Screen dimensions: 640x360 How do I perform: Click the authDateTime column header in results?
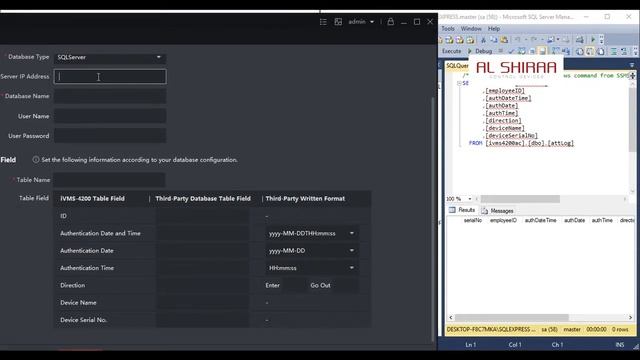pos(540,220)
